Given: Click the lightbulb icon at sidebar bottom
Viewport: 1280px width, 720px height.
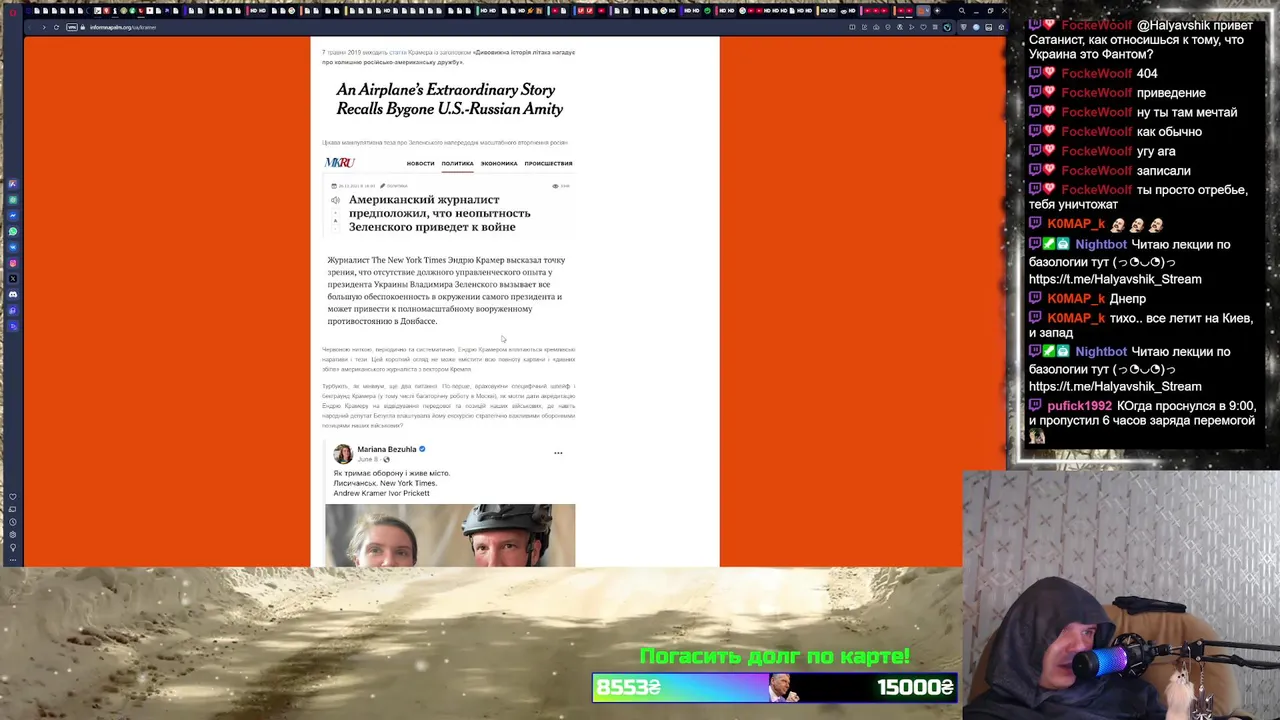Looking at the screenshot, I should point(13,547).
